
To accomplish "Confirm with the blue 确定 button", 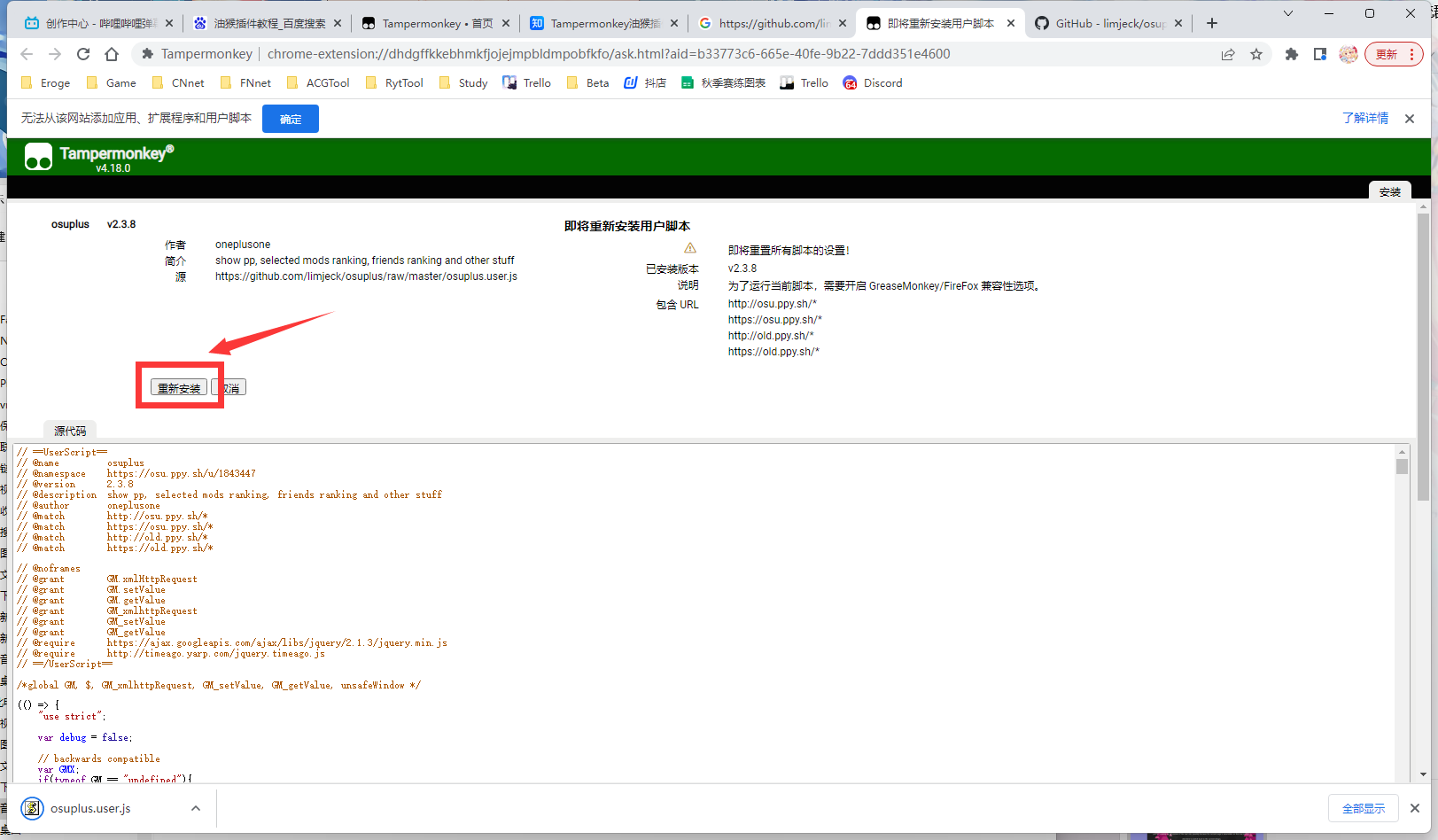I will pyautogui.click(x=291, y=119).
